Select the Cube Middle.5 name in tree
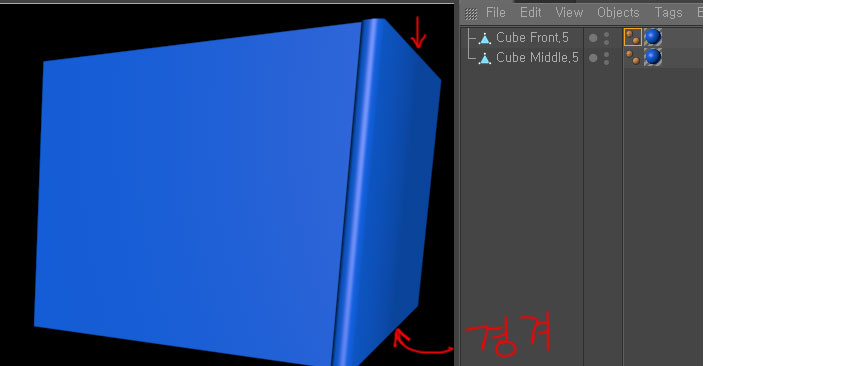 (537, 57)
